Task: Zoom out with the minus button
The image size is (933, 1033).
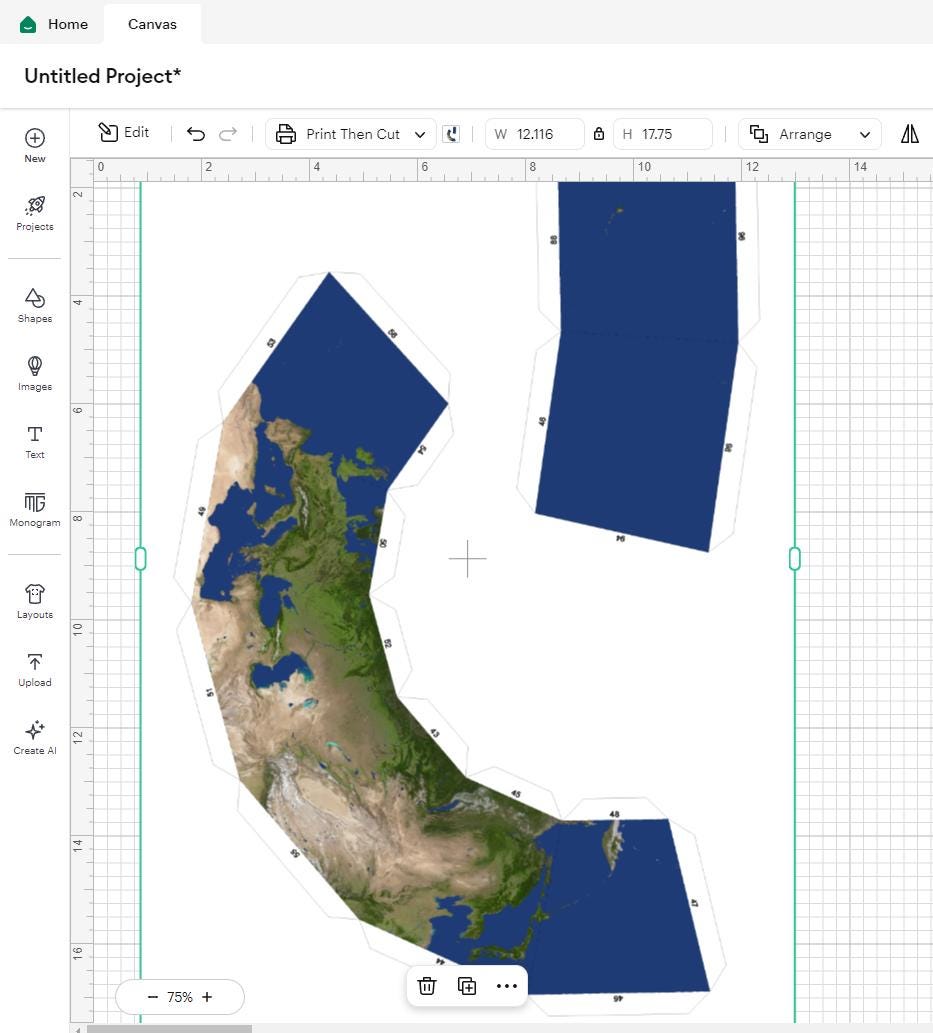Action: click(153, 997)
